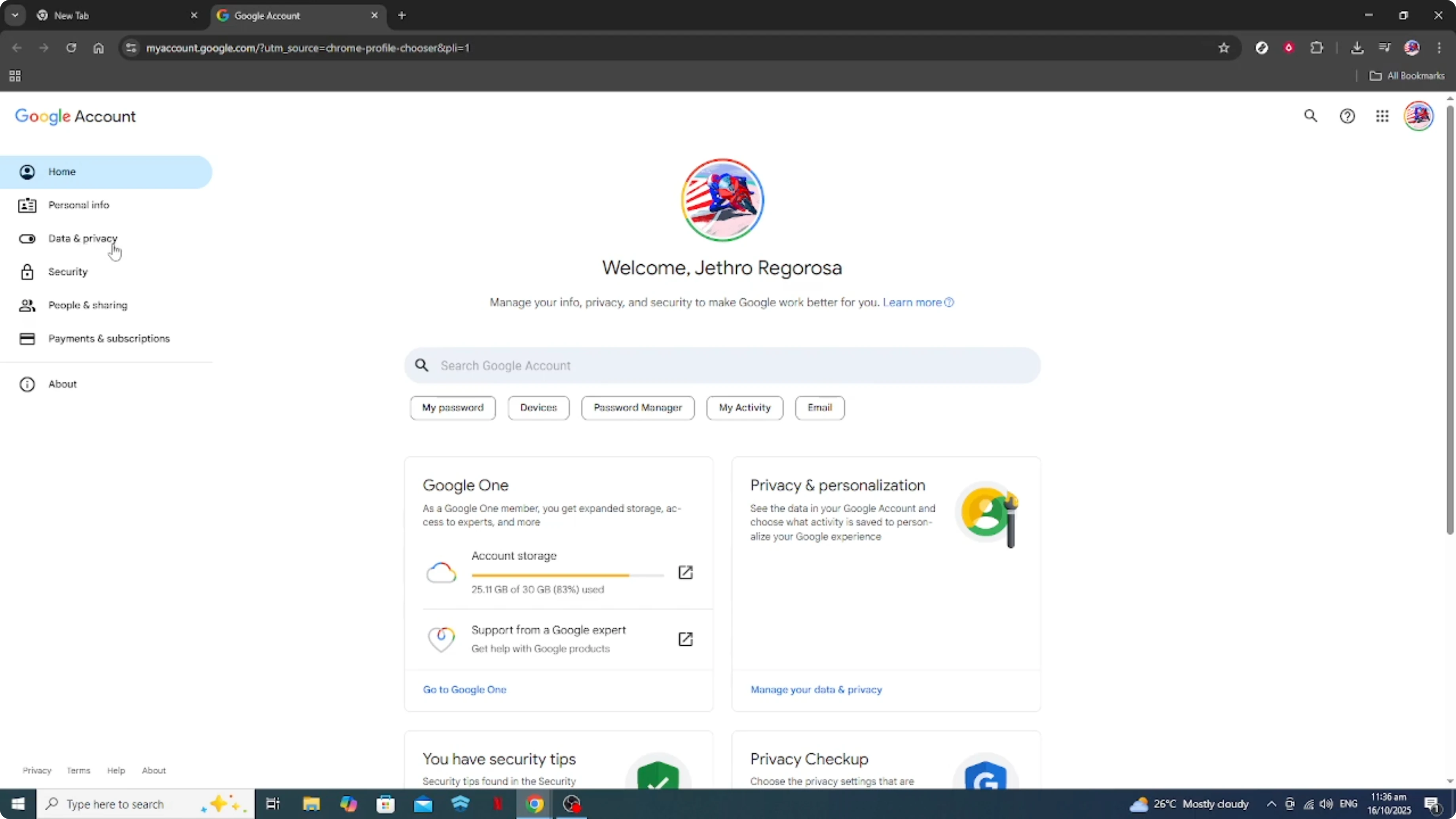Open File Explorer from the taskbar
Screen dimensions: 1456x819
[x=311, y=804]
